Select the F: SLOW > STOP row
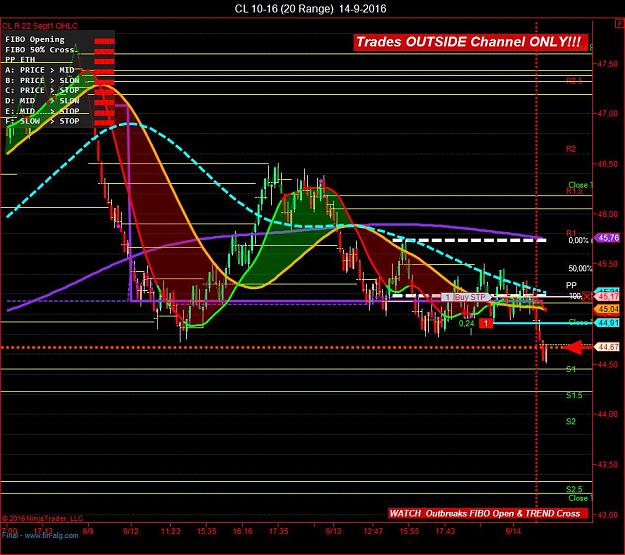This screenshot has height=555, width=625. (x=42, y=121)
